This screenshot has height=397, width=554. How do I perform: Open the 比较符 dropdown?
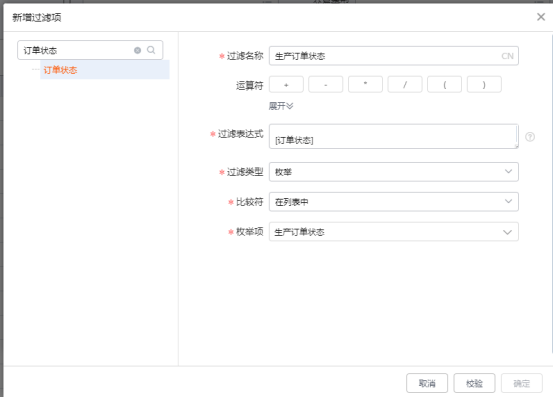(x=394, y=202)
